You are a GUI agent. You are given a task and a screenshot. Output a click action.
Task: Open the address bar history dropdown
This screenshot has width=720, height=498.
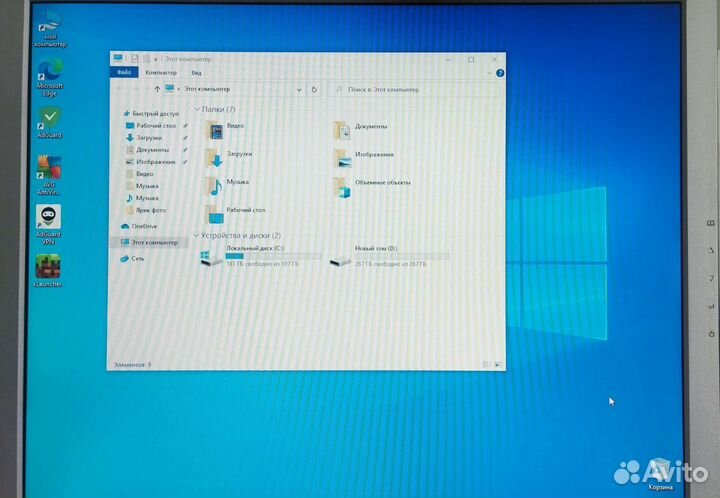coord(299,90)
